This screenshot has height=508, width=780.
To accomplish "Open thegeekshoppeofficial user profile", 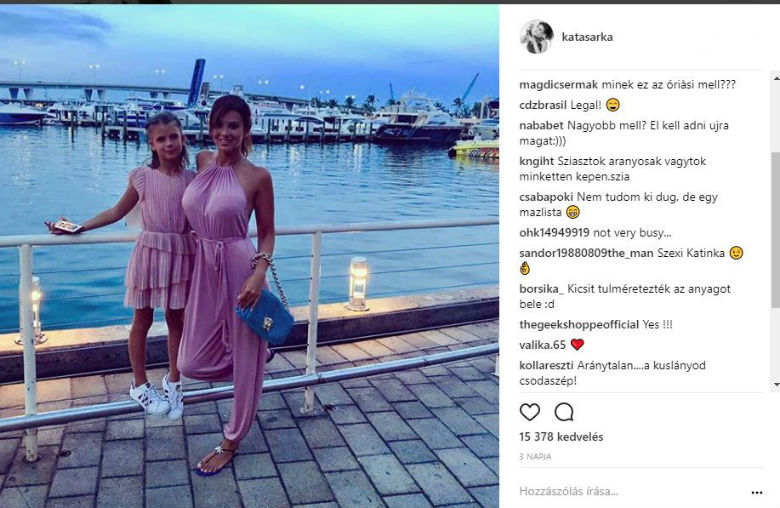I will pyautogui.click(x=579, y=325).
